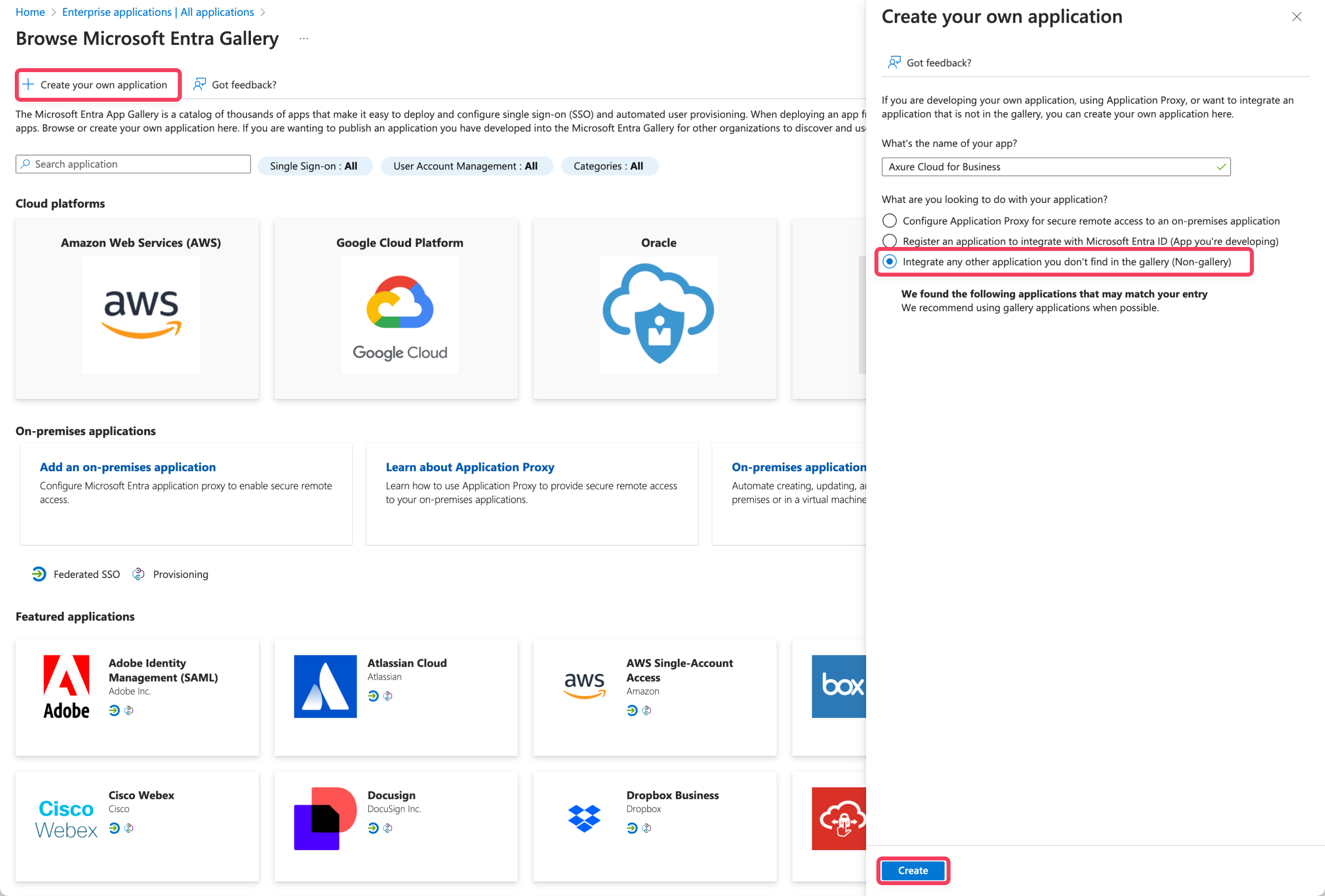The width and height of the screenshot is (1325, 896).
Task: Choose Register an application to integrate option
Action: pyautogui.click(x=889, y=241)
